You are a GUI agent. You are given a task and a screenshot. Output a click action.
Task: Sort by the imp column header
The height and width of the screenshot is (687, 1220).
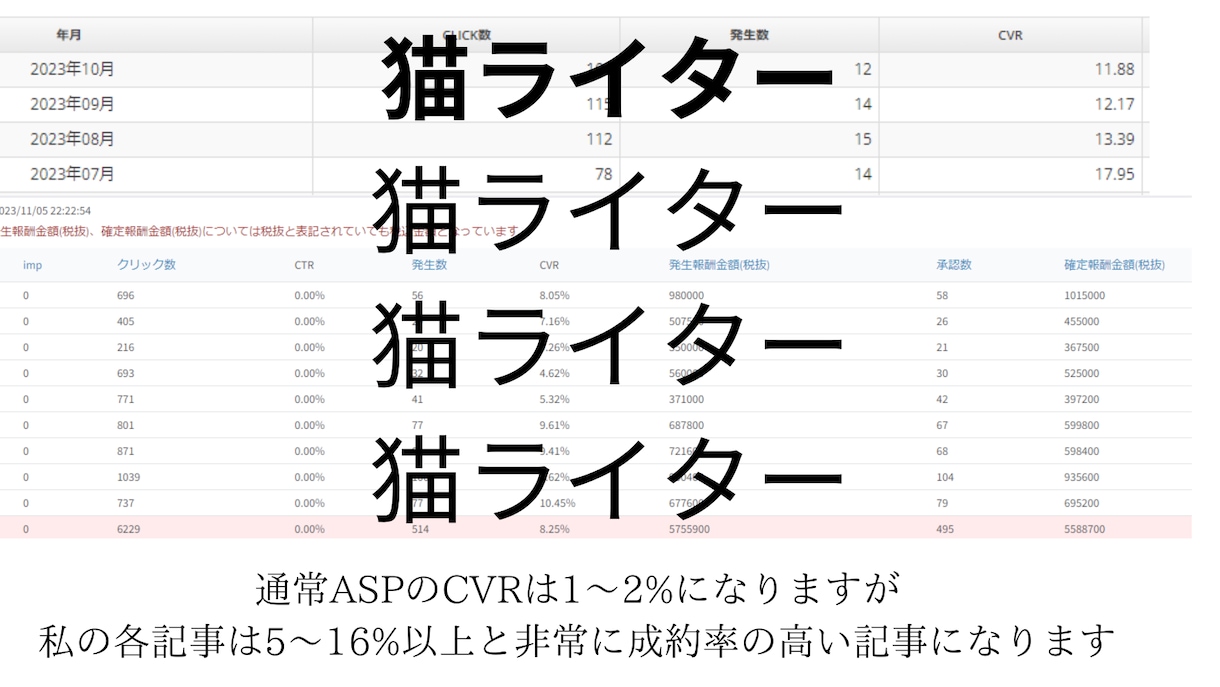pyautogui.click(x=31, y=265)
